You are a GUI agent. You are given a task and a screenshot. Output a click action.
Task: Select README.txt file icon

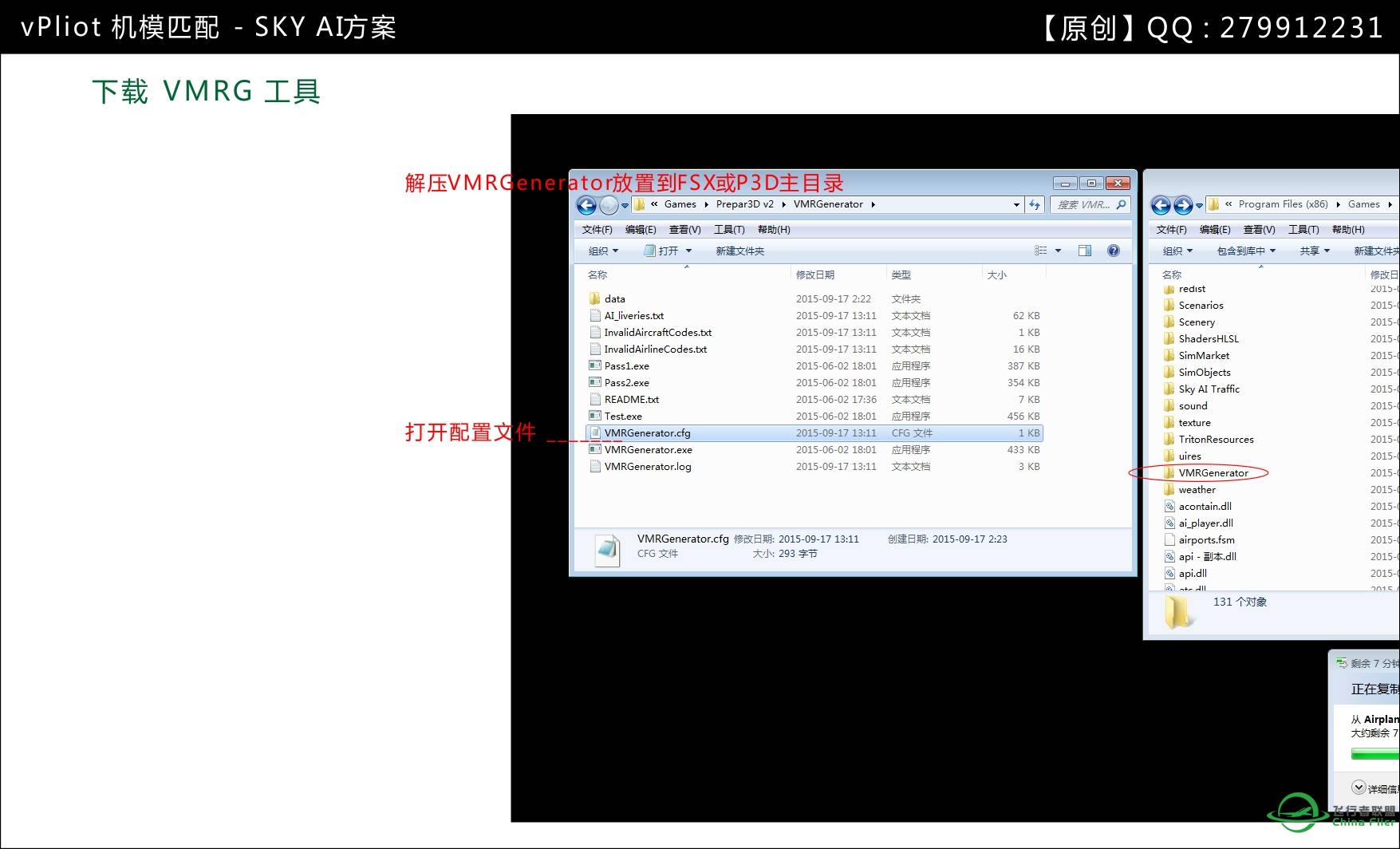click(594, 399)
